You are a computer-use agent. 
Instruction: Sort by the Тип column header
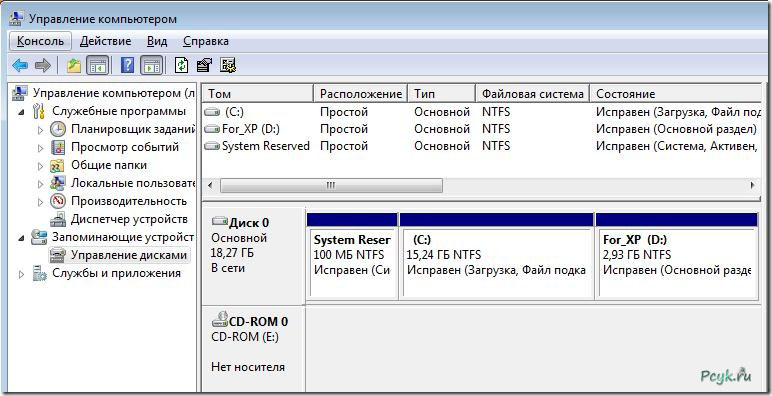(x=442, y=94)
